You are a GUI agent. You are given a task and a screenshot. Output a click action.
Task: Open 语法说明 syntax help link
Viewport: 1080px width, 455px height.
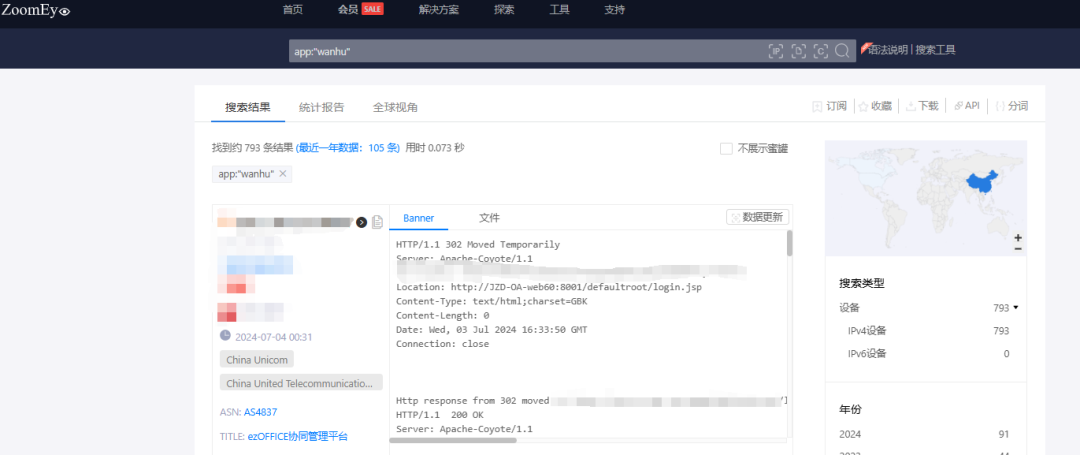(887, 50)
